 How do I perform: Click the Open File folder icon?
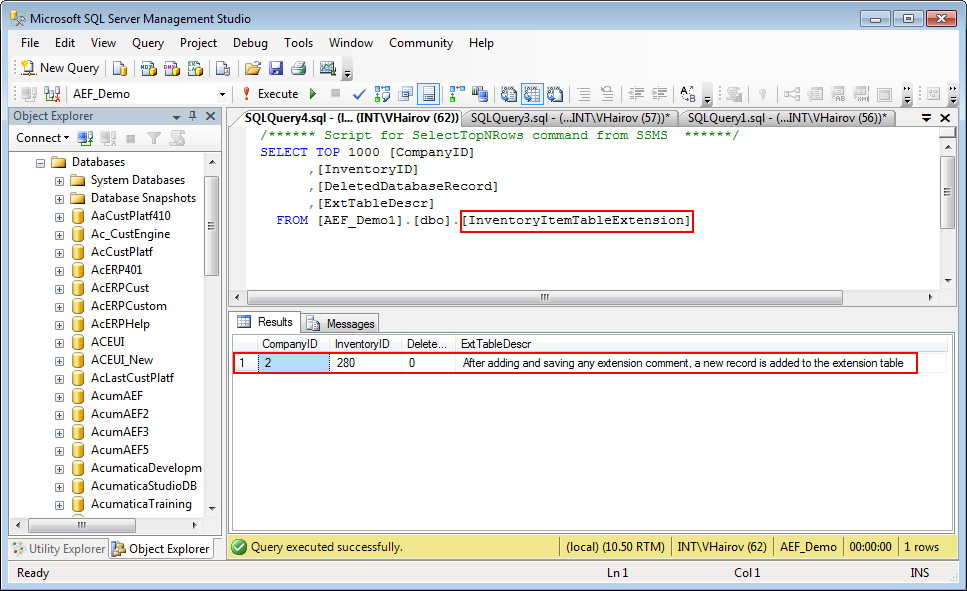tap(252, 68)
